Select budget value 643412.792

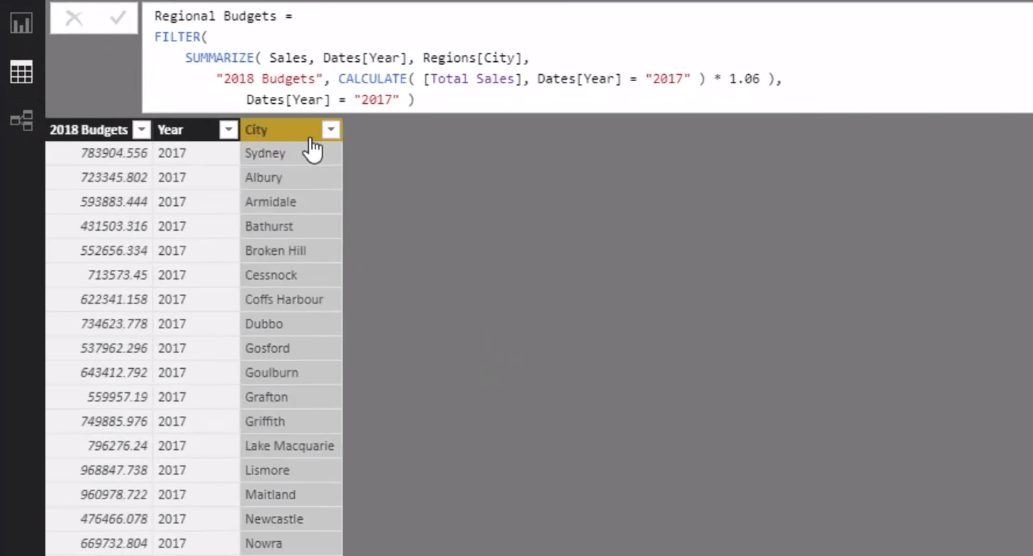pyautogui.click(x=99, y=372)
